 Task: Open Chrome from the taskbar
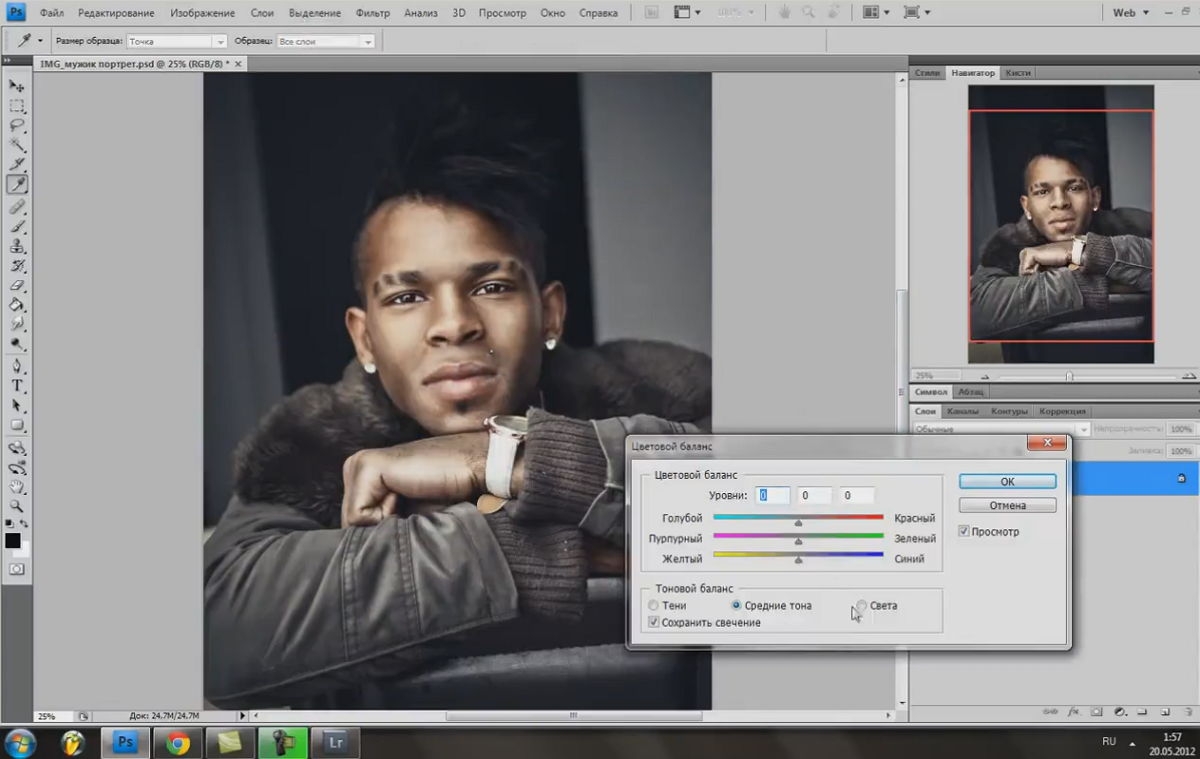pos(178,743)
